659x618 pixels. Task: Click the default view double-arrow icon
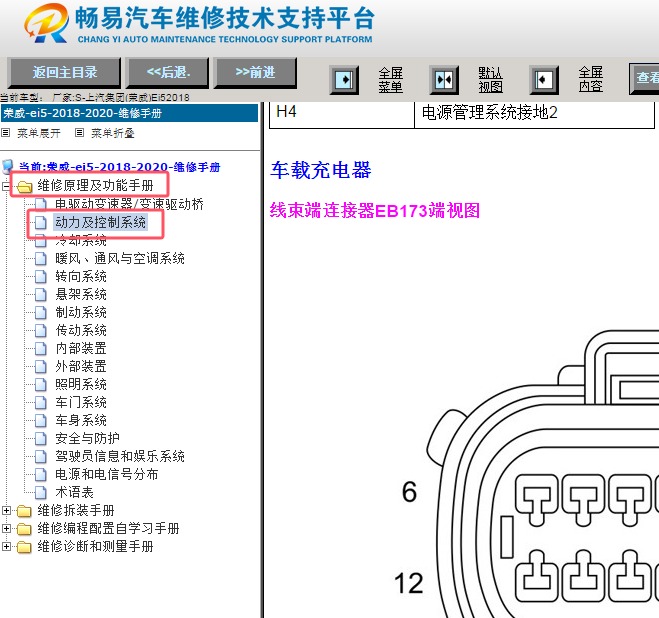tap(444, 79)
